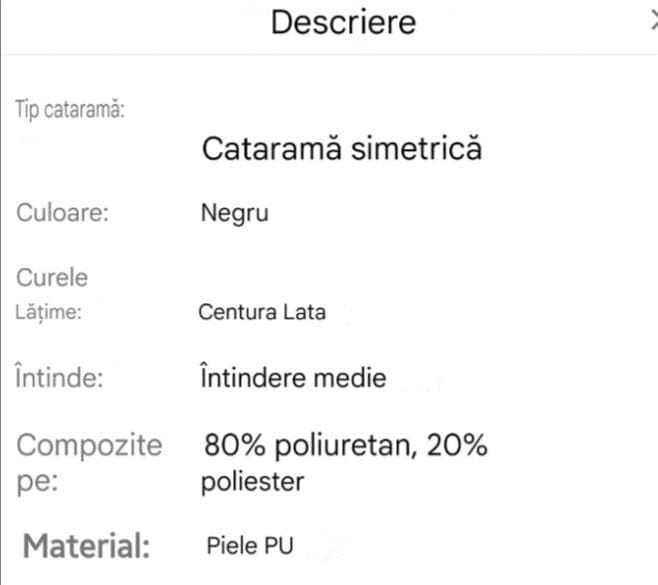Click the 'Centura Lata' width value
This screenshot has width=658, height=585.
(262, 312)
